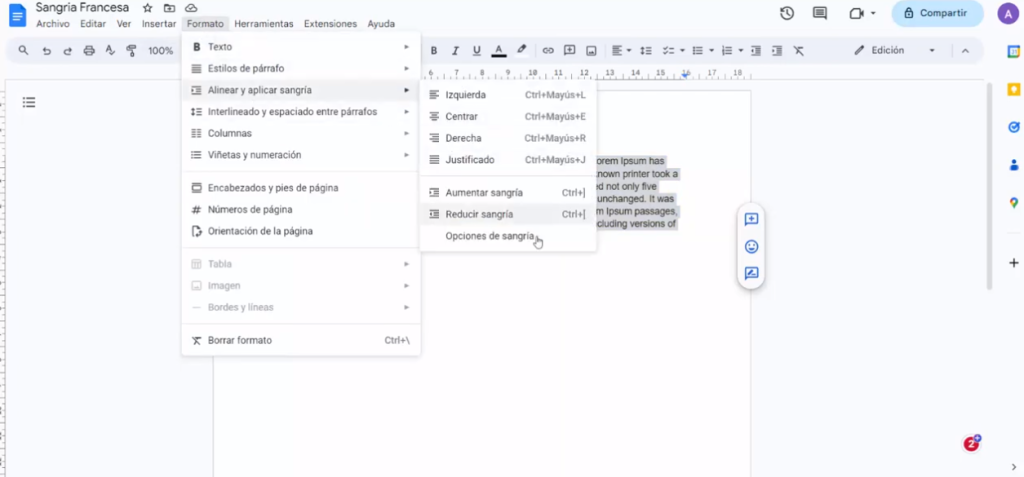This screenshot has width=1024, height=477.
Task: Open the account avatar A
Action: tap(1008, 13)
